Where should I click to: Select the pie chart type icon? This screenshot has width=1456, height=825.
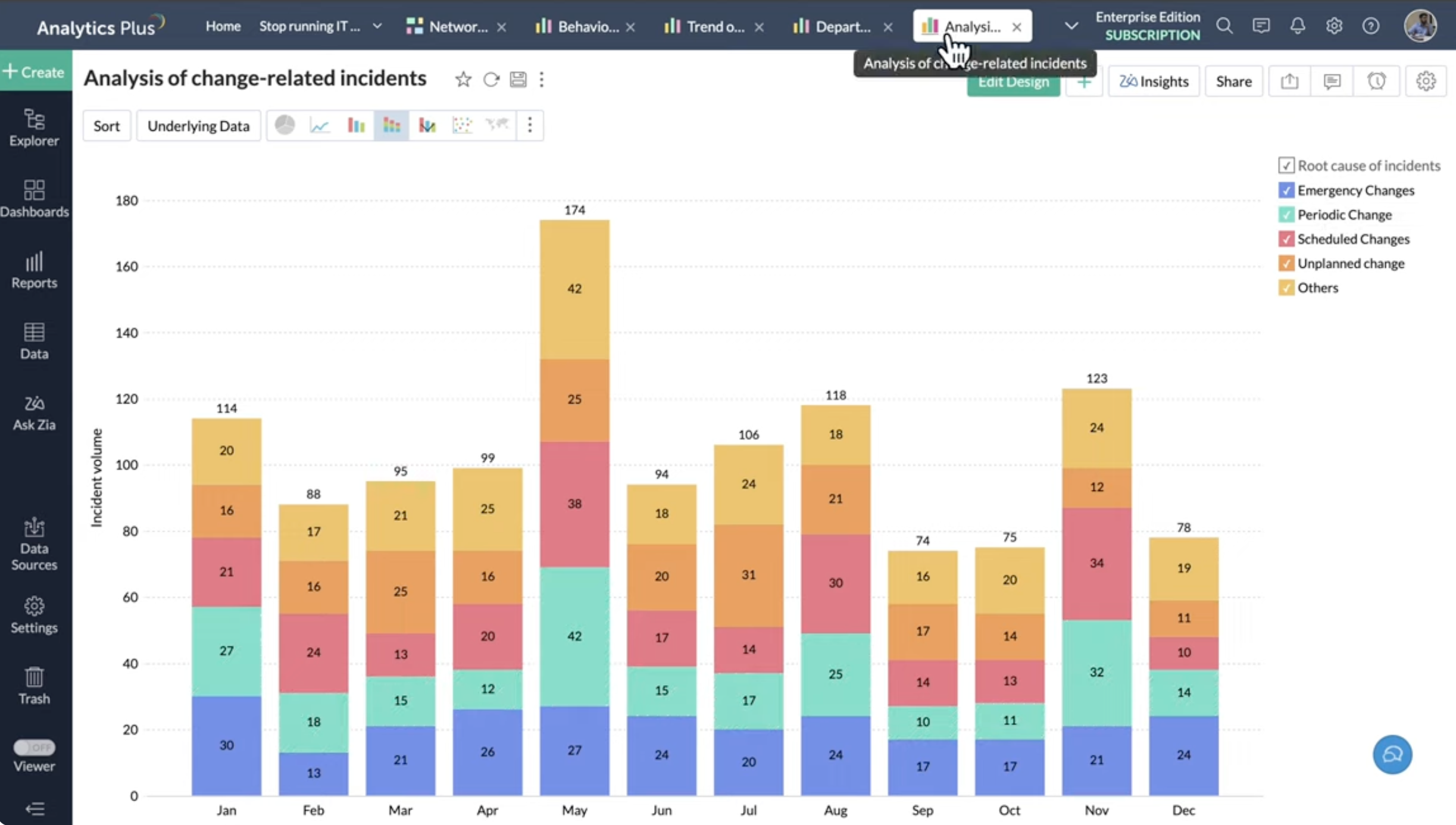pyautogui.click(x=285, y=125)
